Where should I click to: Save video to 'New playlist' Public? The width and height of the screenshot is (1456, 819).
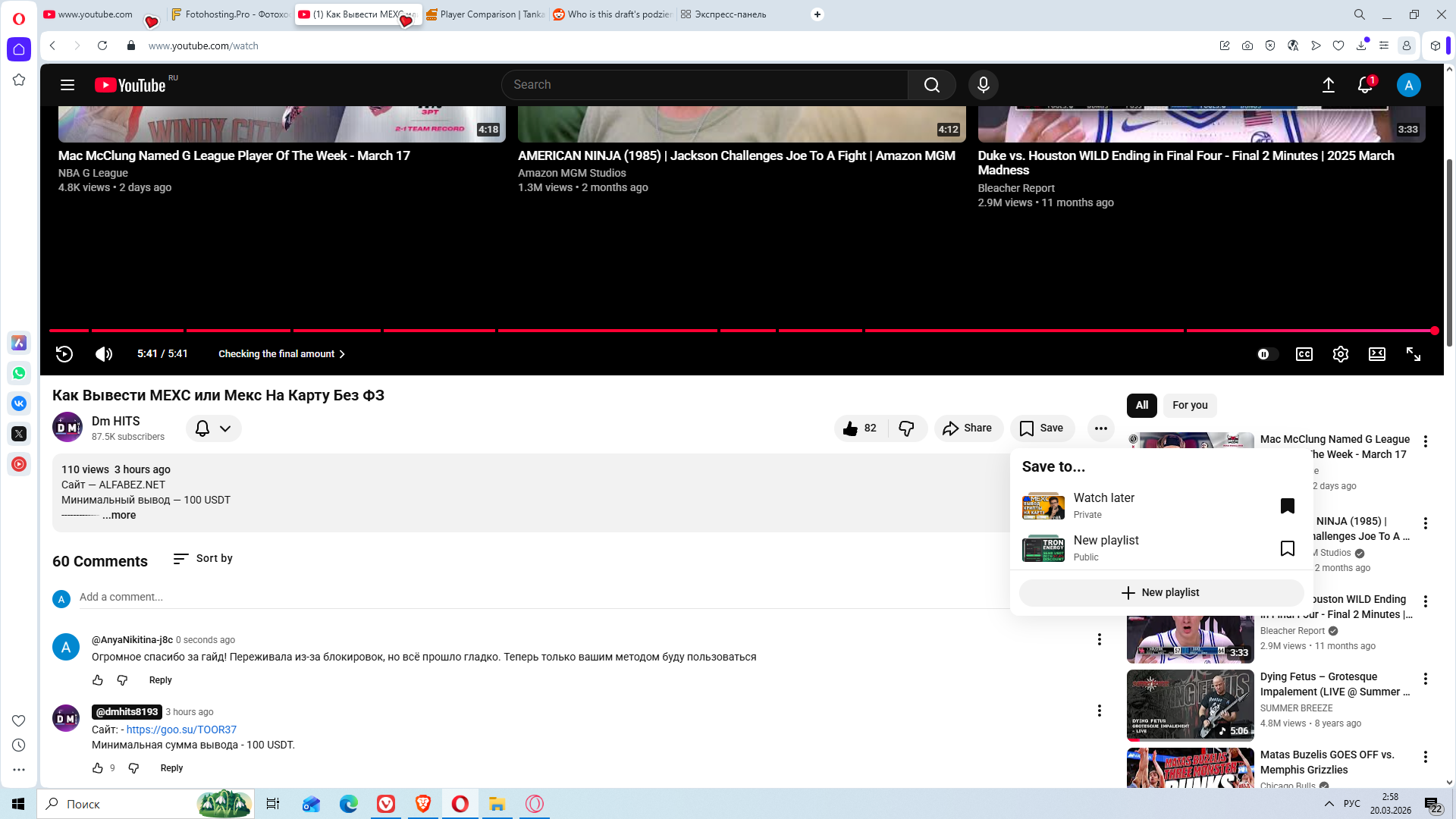tap(1287, 548)
